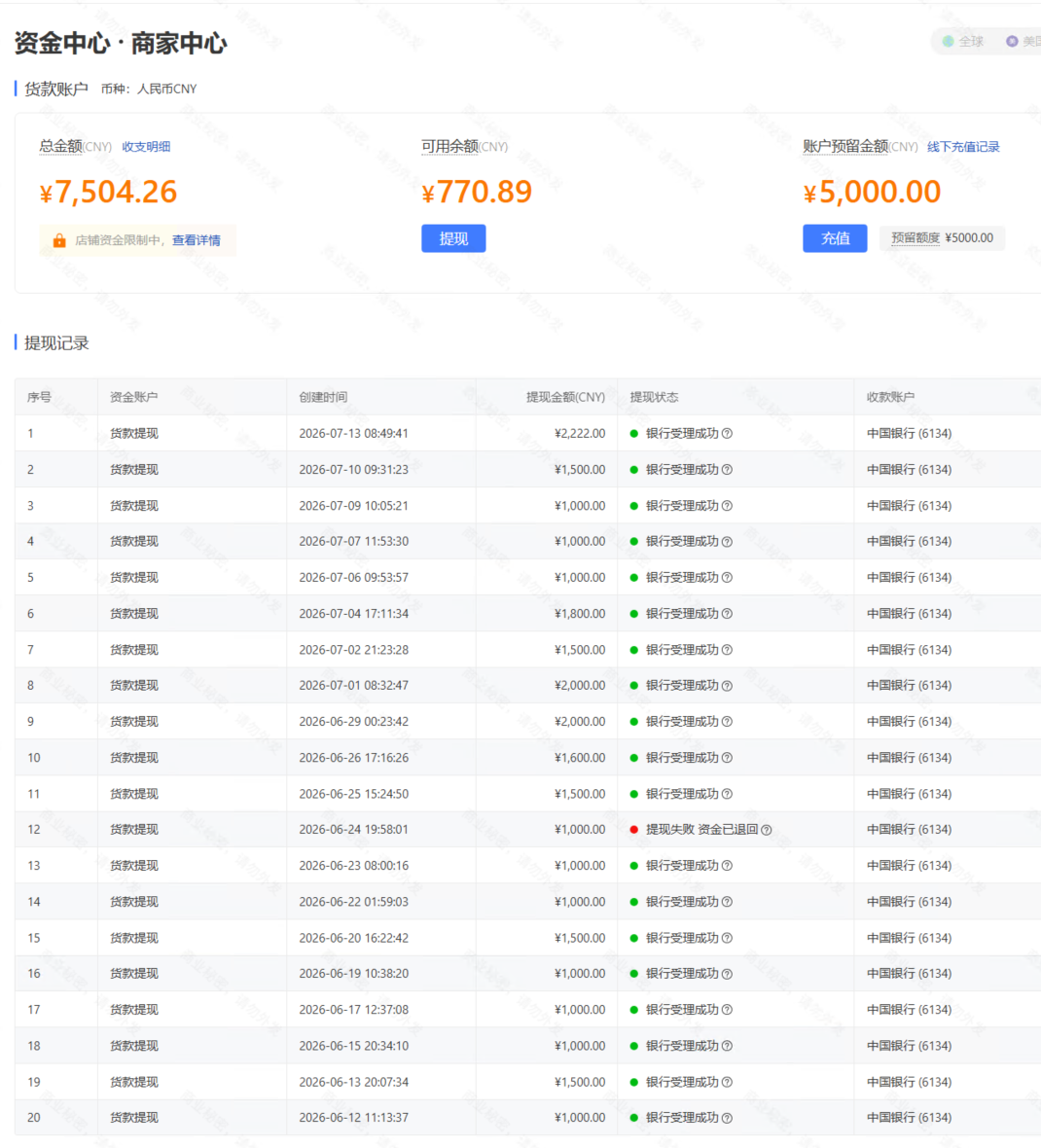Click the help icon on row 5 status
Screen dimensions: 1041x1148
point(727,578)
